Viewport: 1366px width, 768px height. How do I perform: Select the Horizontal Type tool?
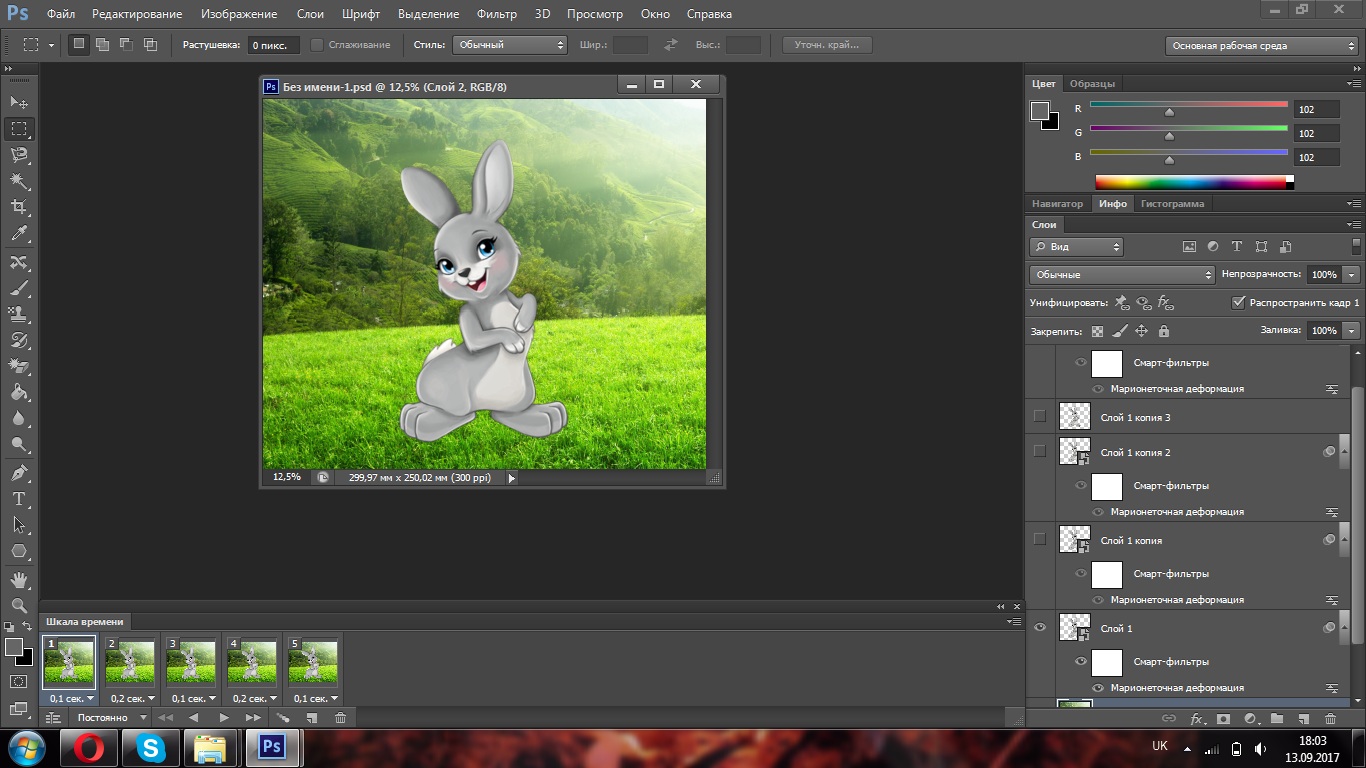[x=19, y=498]
